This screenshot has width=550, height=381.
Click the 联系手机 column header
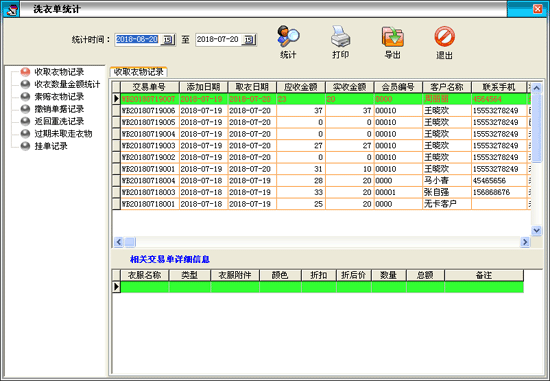(499, 87)
